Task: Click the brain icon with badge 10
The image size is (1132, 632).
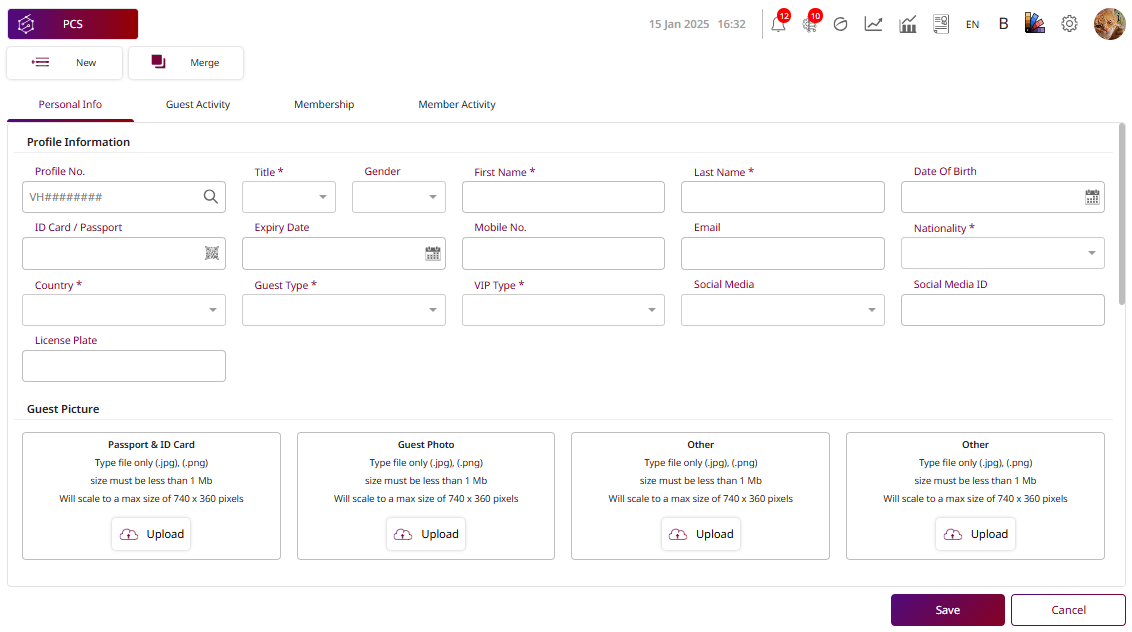Action: [809, 25]
